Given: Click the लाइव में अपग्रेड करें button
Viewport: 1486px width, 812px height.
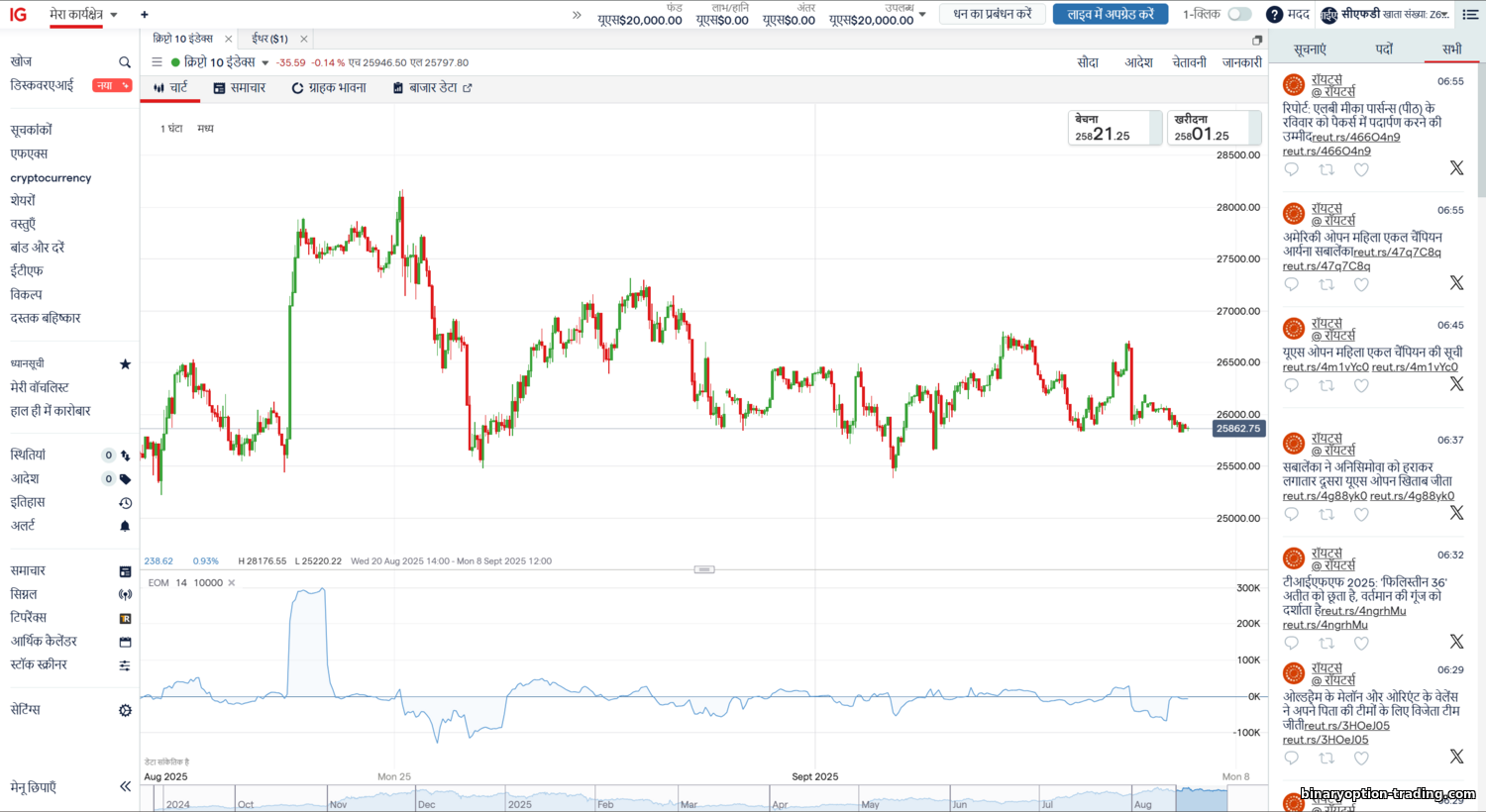Looking at the screenshot, I should click(x=1110, y=14).
